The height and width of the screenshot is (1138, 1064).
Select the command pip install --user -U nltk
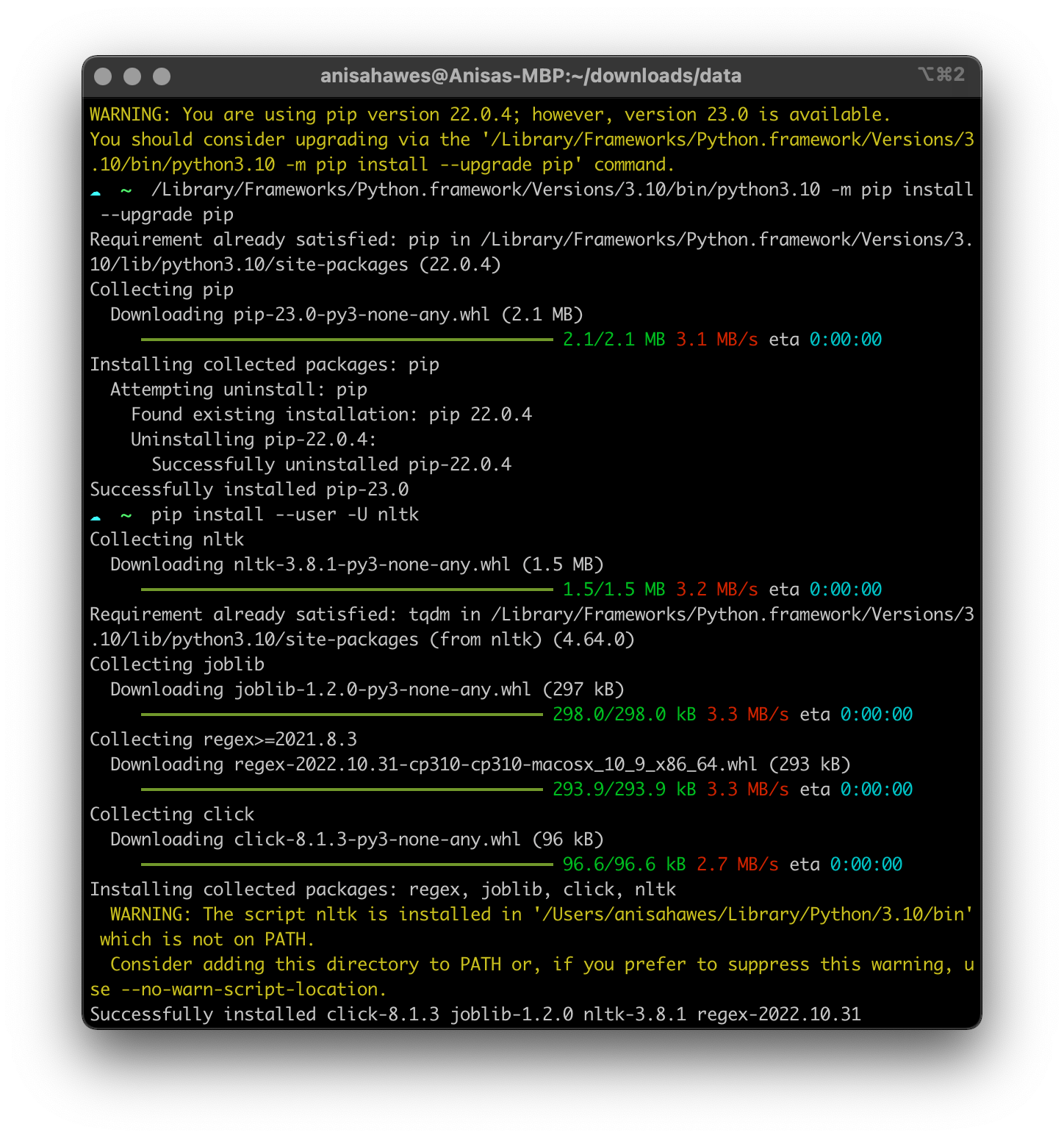[284, 514]
